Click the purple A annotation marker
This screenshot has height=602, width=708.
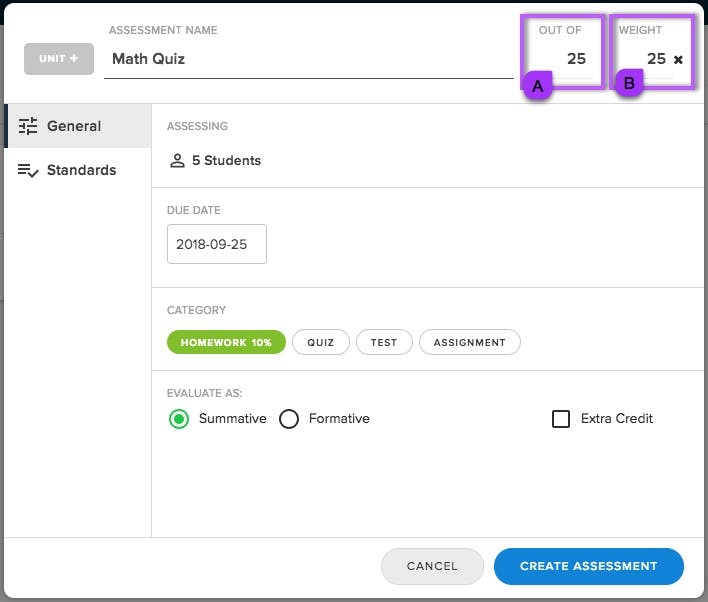point(537,86)
